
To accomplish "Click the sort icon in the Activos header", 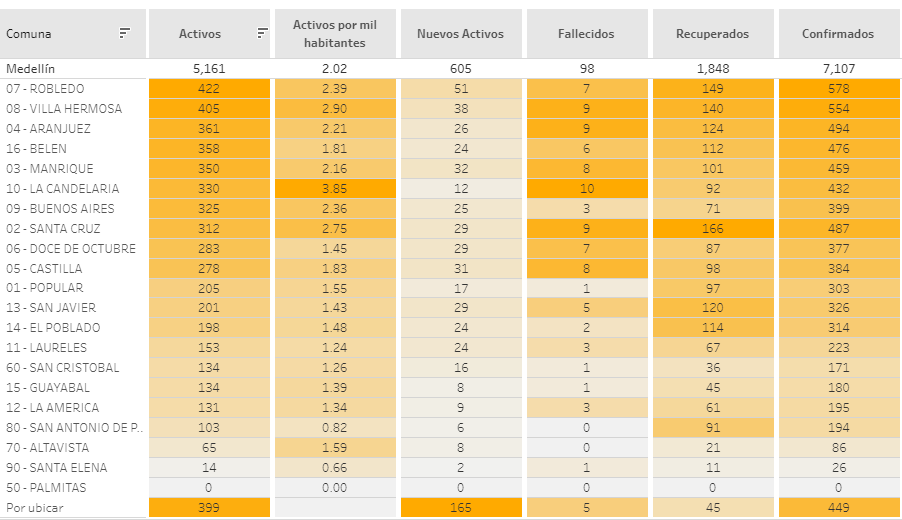I will click(x=262, y=33).
